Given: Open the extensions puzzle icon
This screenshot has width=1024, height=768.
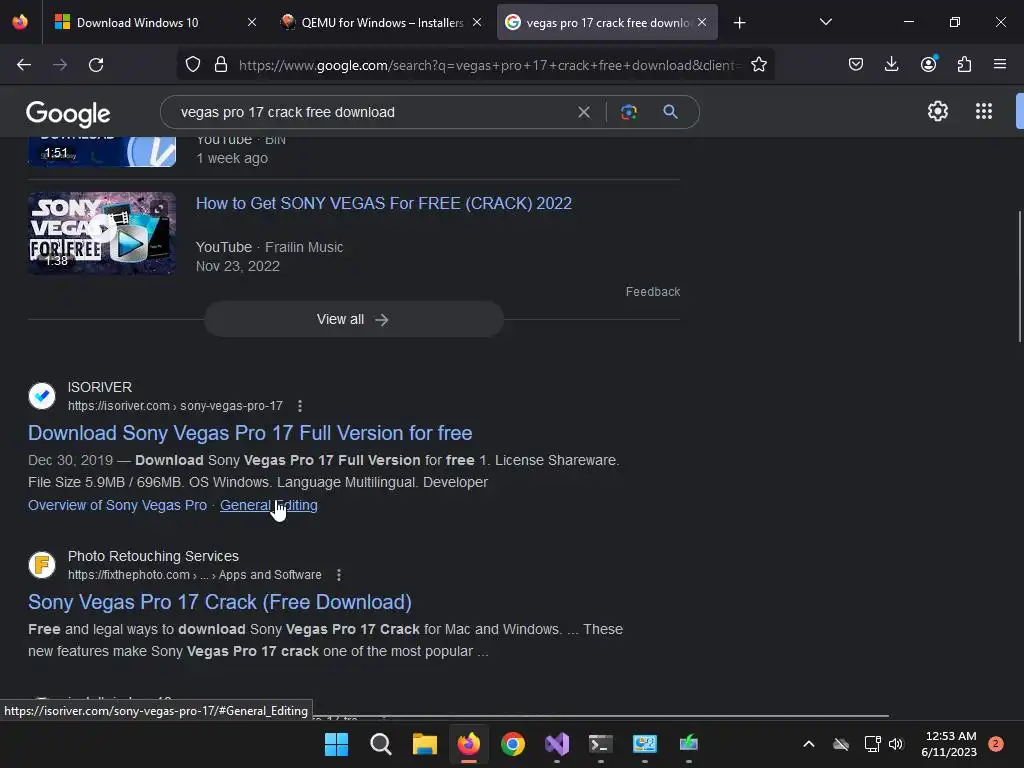Looking at the screenshot, I should [964, 65].
